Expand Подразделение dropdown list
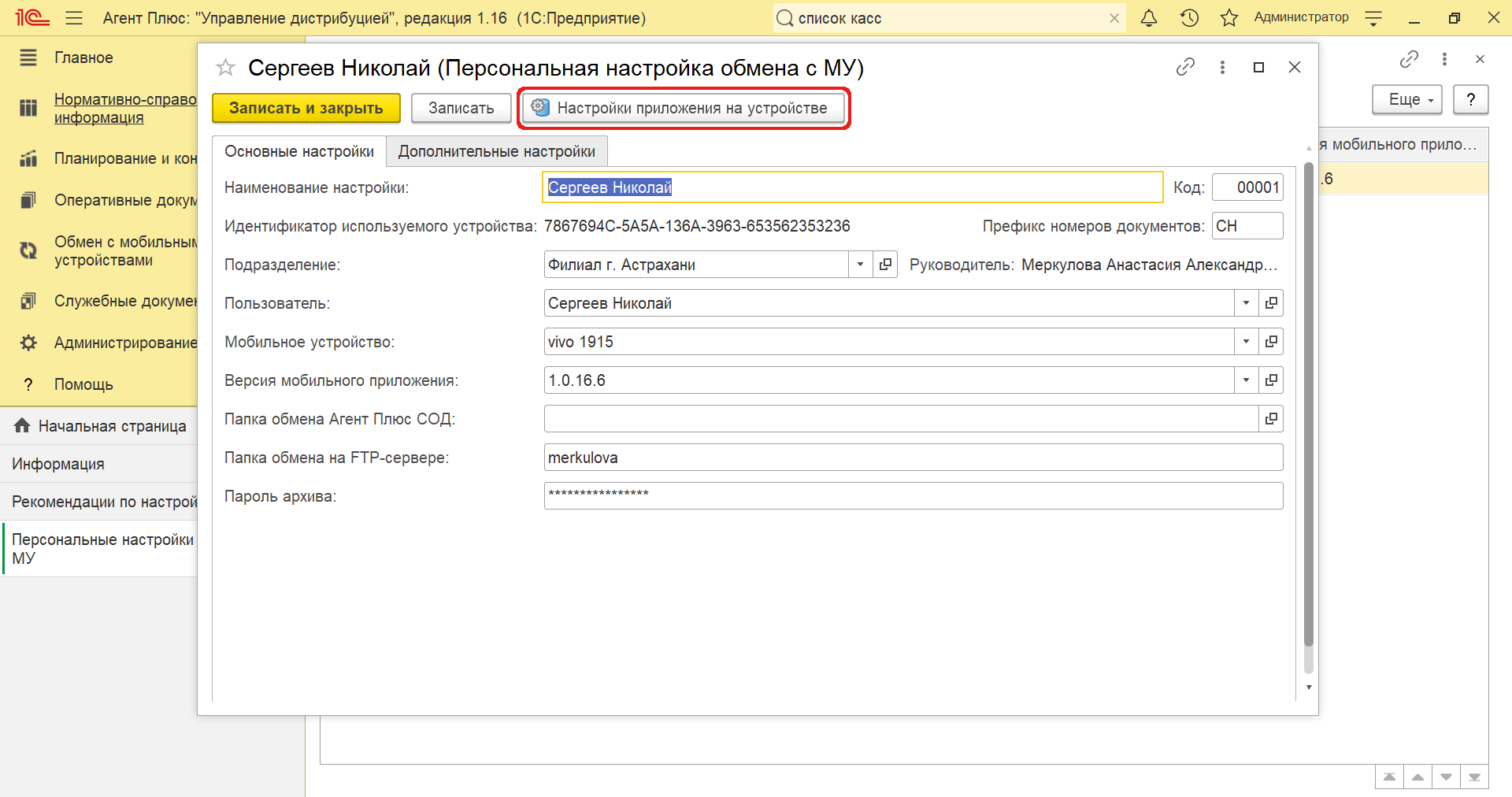The height and width of the screenshot is (797, 1512). (x=860, y=265)
